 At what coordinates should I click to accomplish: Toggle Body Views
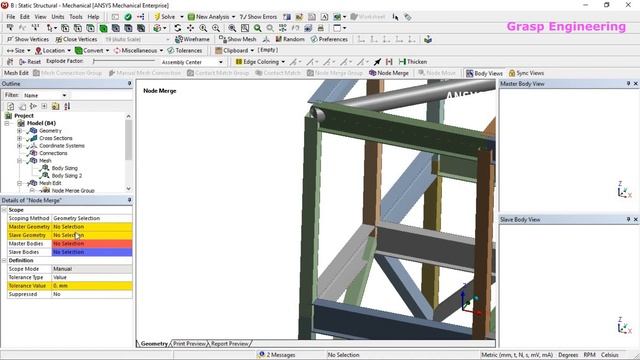coord(484,73)
